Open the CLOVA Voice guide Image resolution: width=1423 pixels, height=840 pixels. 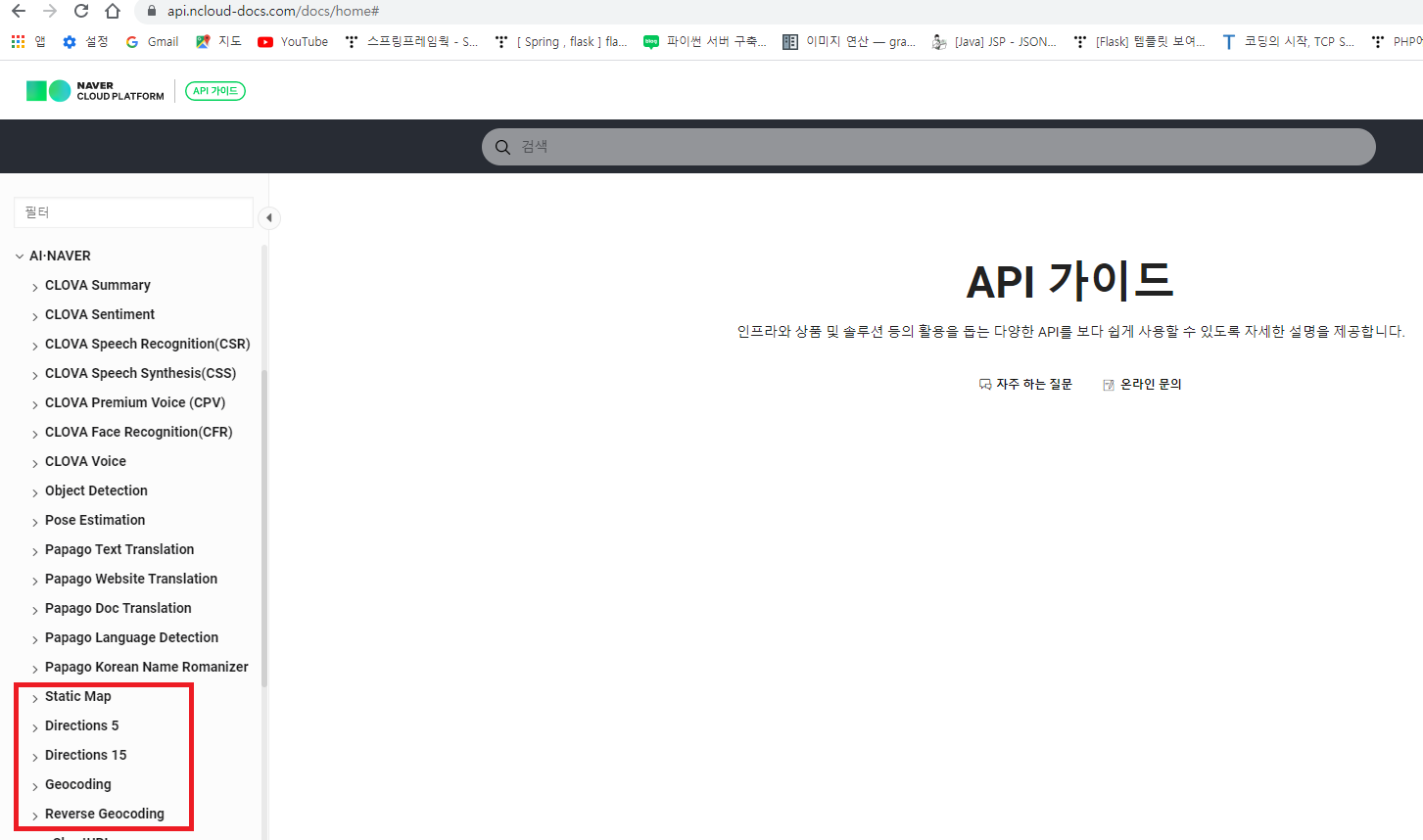(x=85, y=461)
